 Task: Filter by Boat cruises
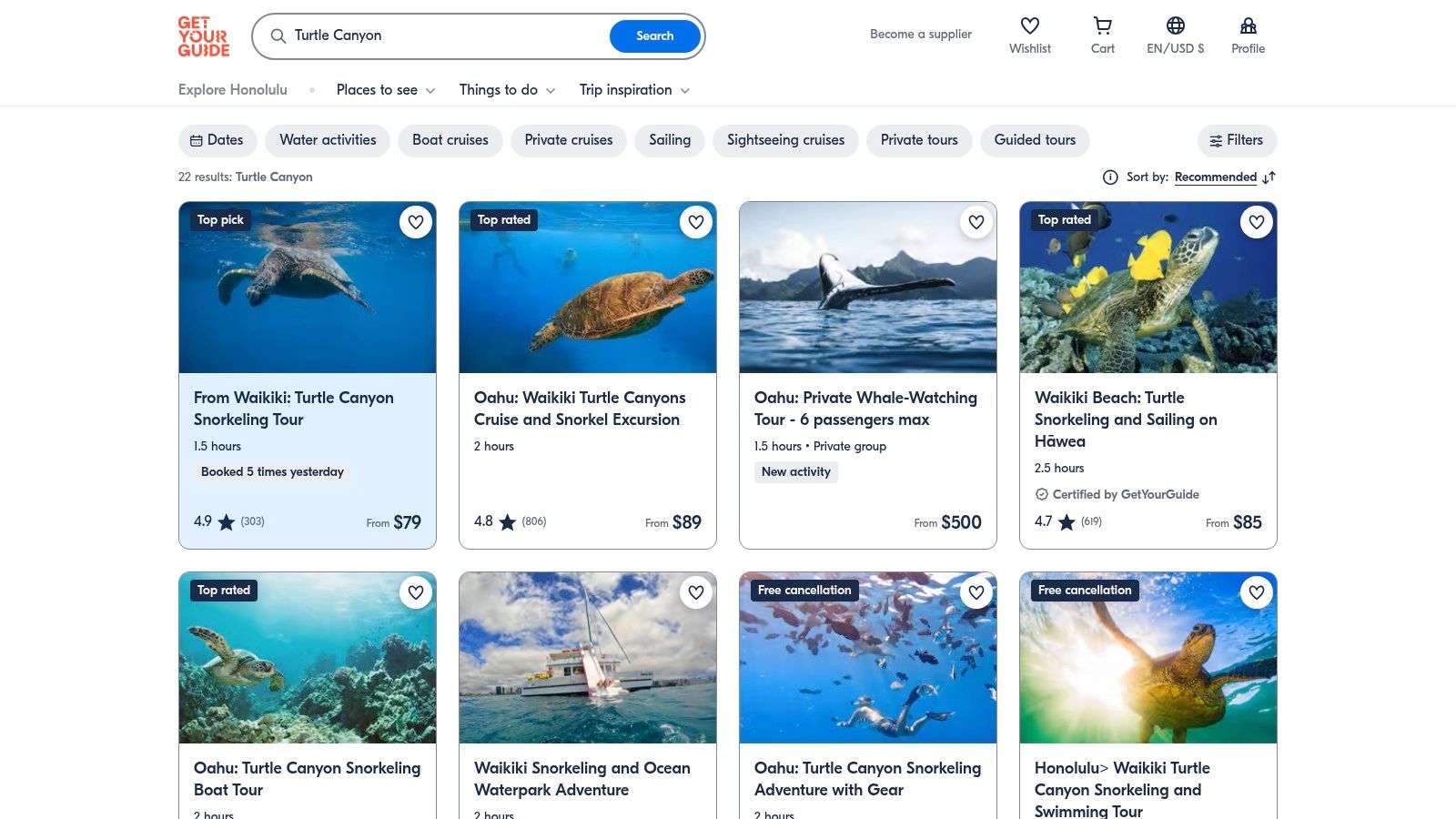pos(450,140)
